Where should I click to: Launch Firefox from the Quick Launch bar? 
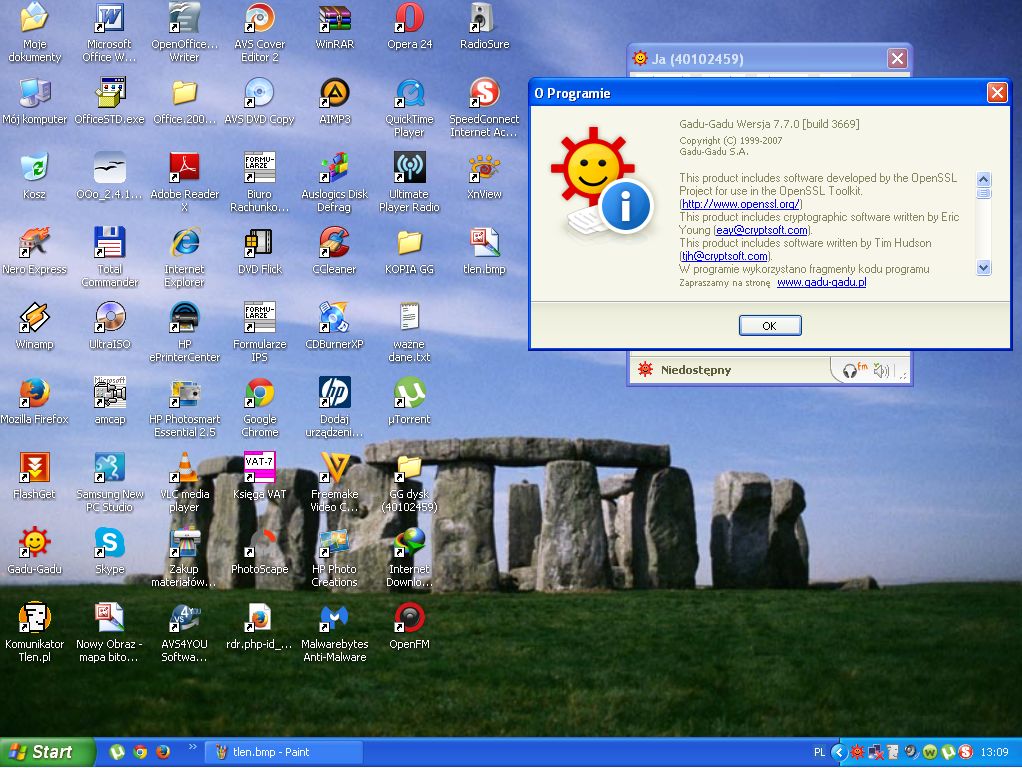163,752
